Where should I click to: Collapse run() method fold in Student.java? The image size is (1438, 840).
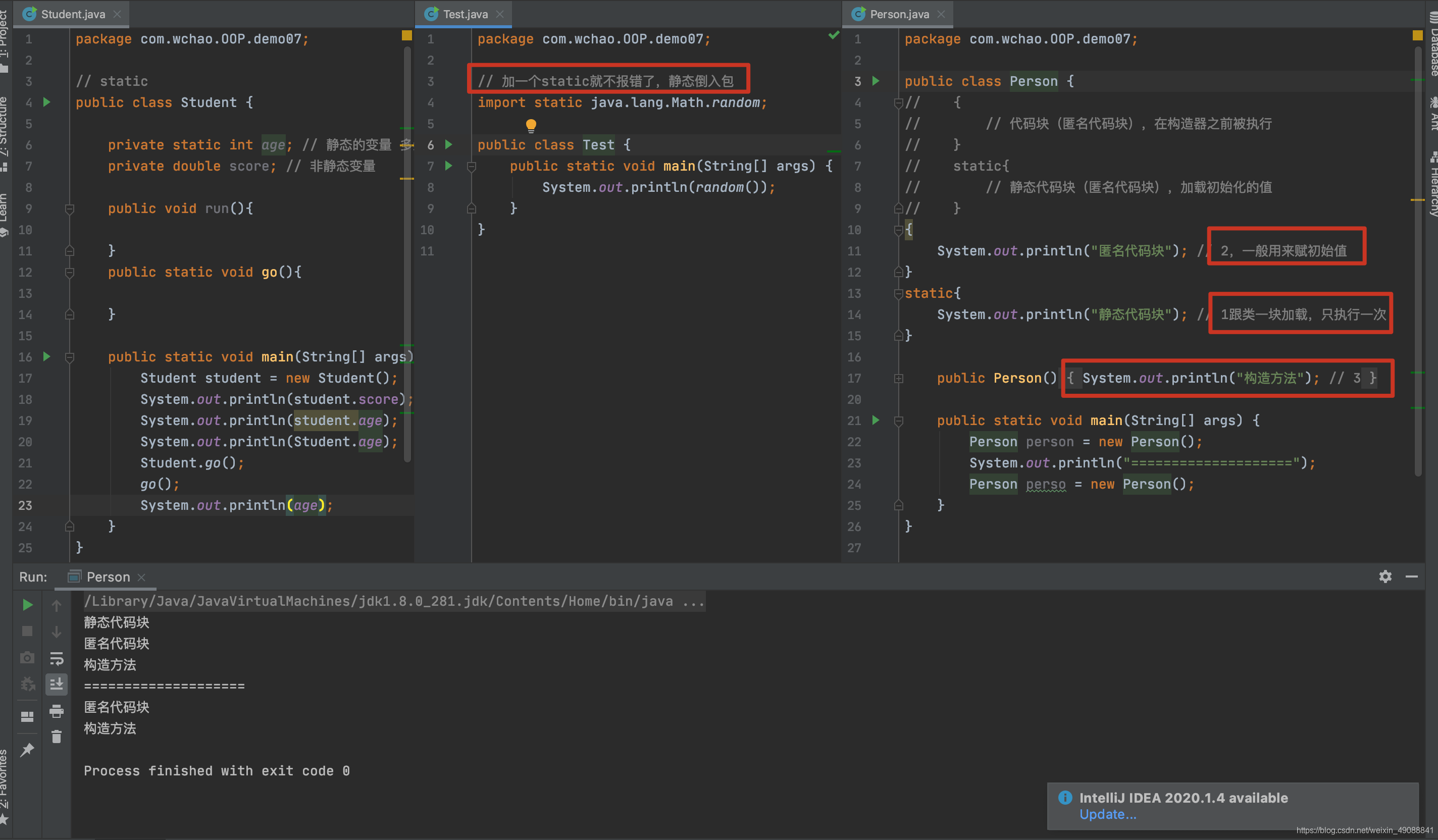point(70,209)
